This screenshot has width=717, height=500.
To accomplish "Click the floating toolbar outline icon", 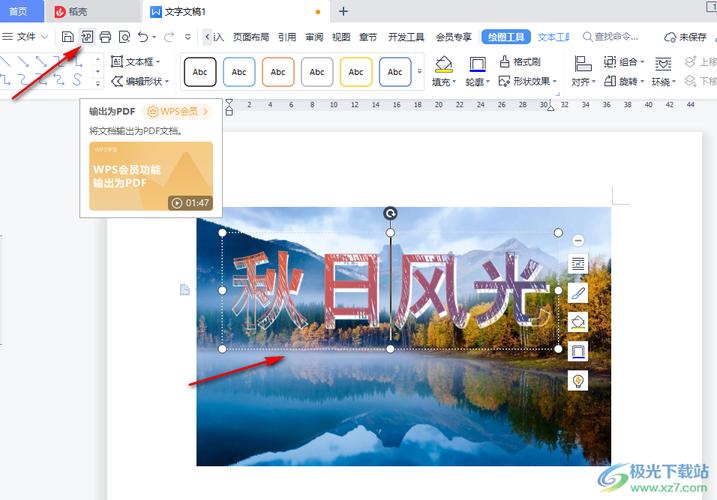I will tap(578, 351).
